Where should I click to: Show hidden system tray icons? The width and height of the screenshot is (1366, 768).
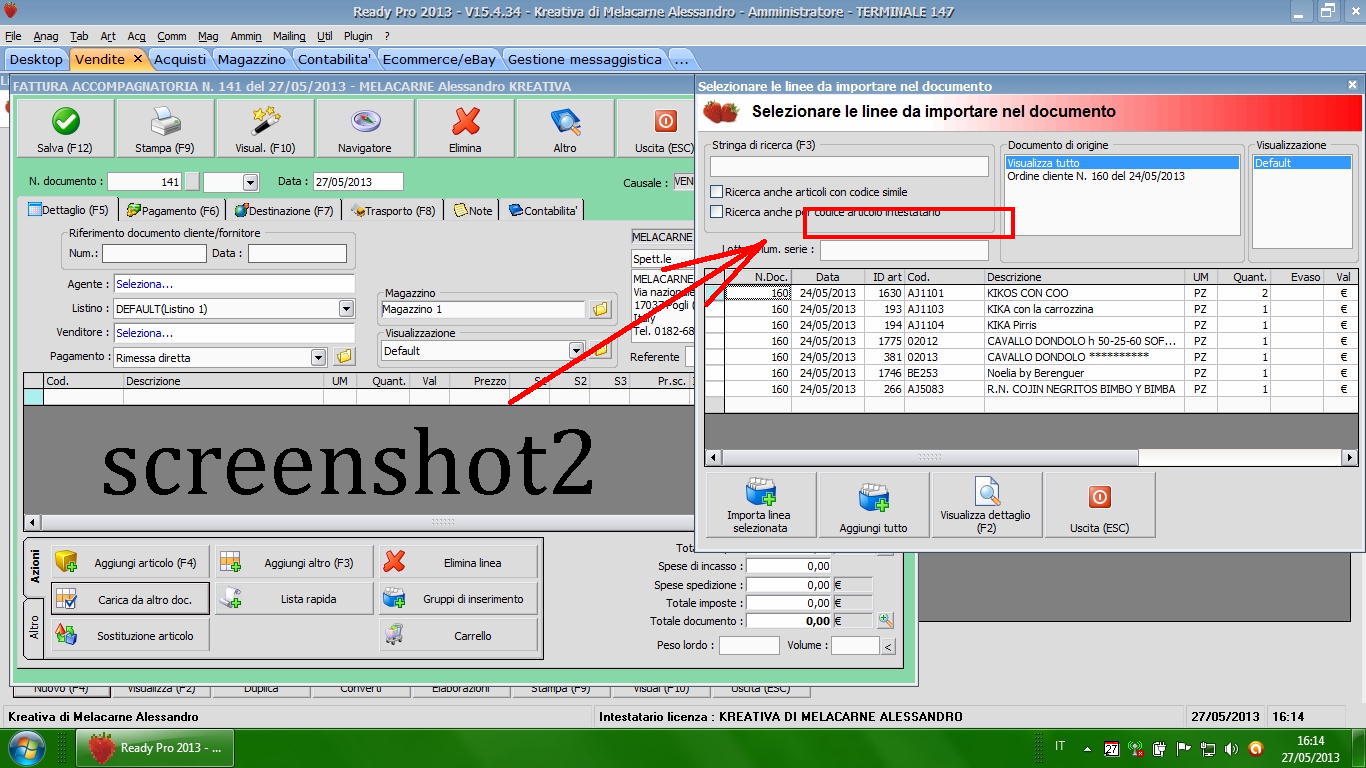(x=1085, y=748)
